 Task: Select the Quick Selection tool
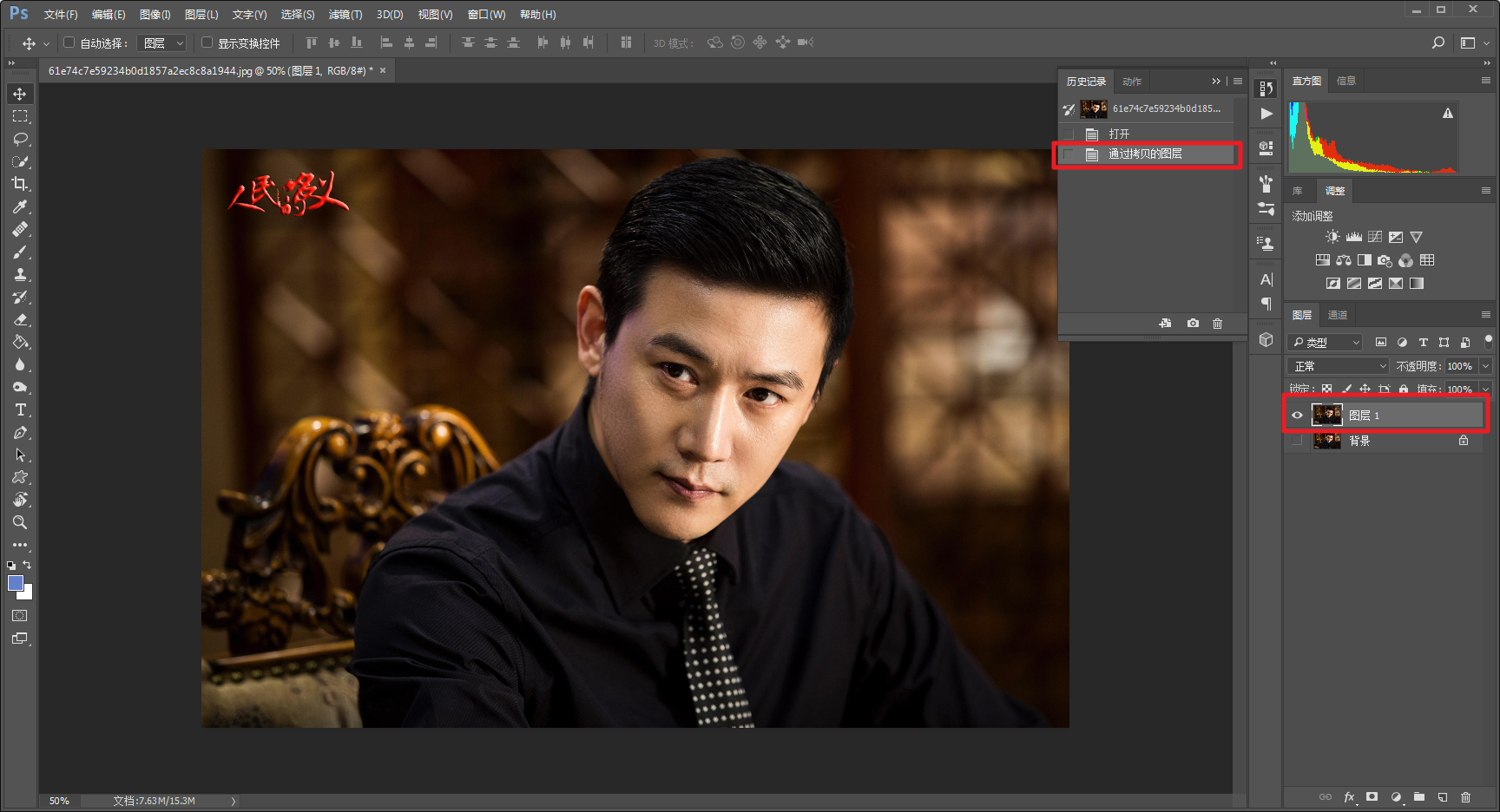(20, 161)
